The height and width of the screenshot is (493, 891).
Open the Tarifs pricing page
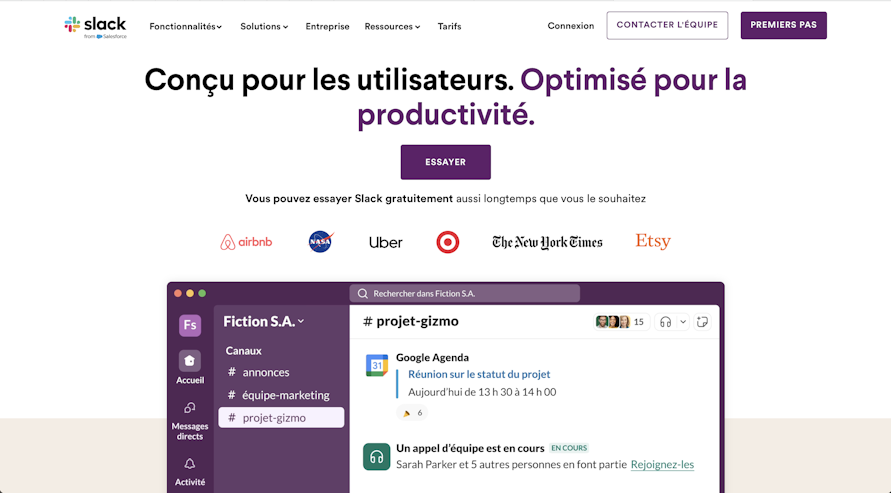449,26
